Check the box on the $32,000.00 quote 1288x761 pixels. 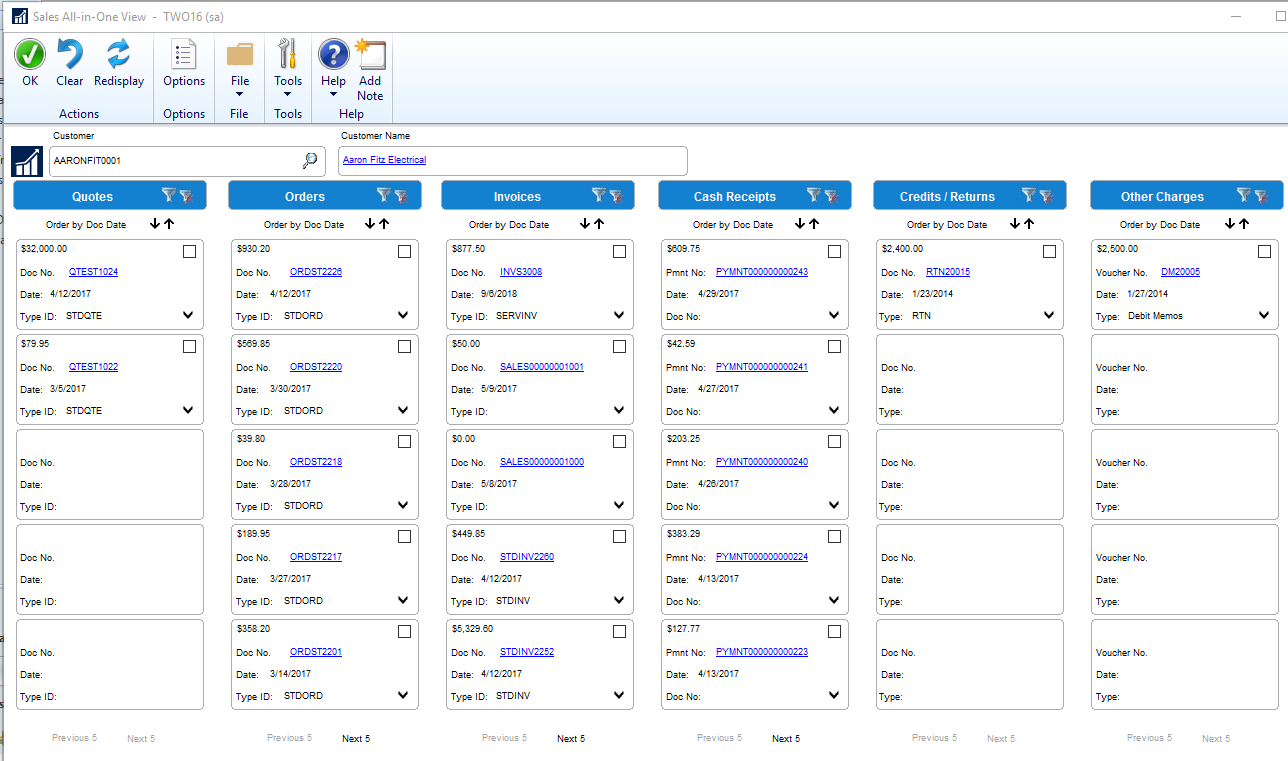[x=190, y=252]
